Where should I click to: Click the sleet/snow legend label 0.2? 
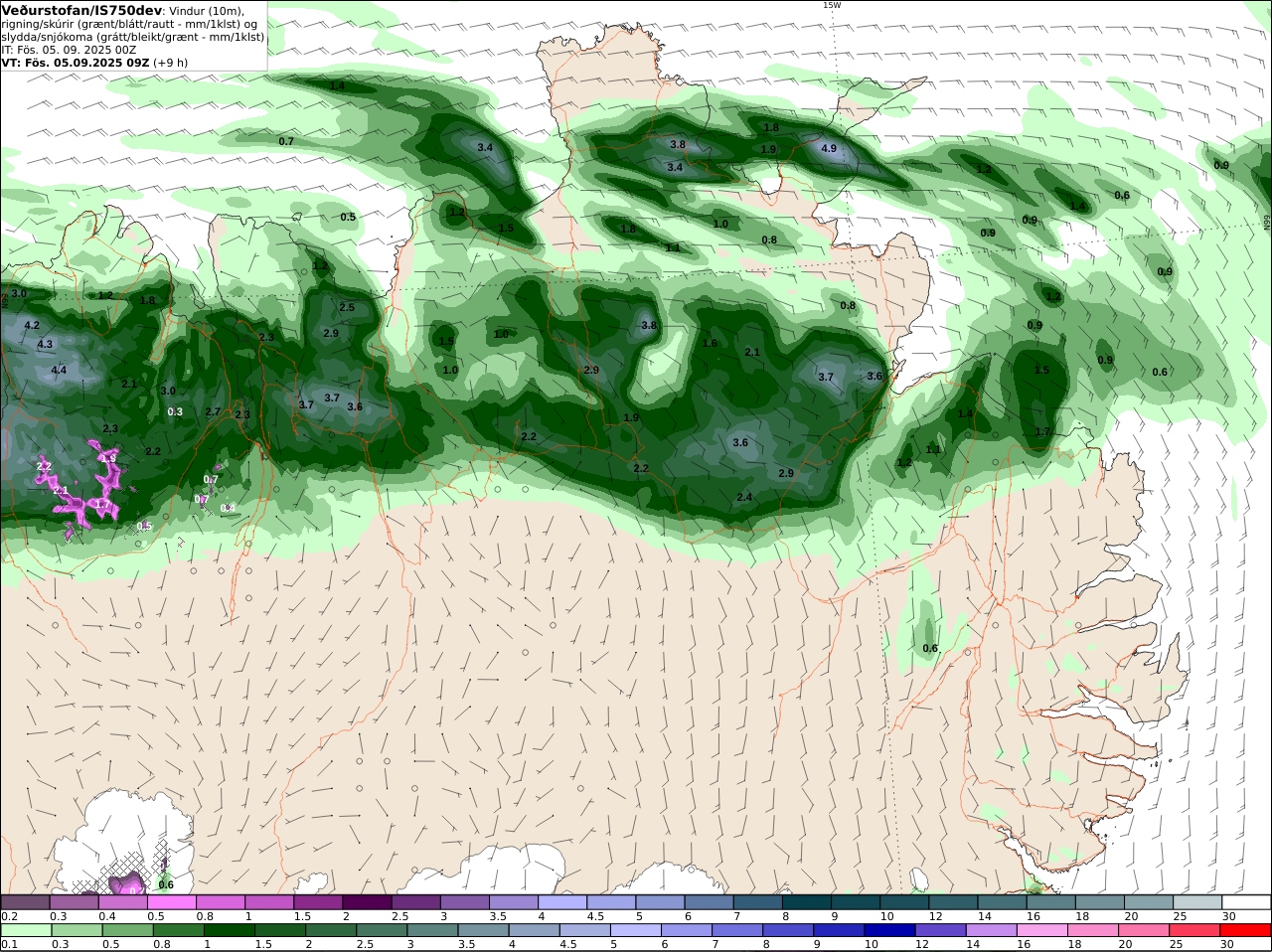(x=9, y=916)
